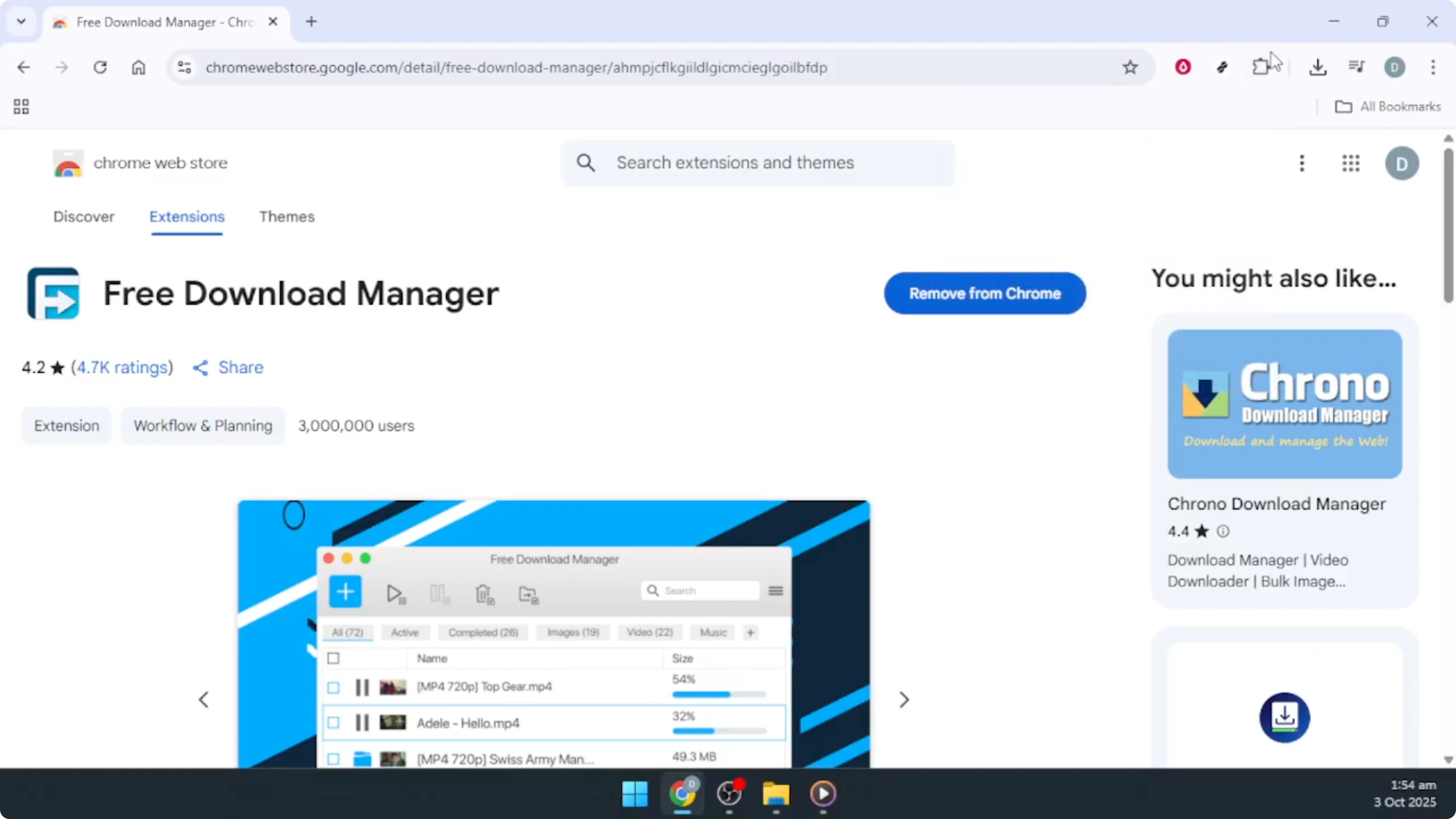
Task: Bookmark this page with the star icon
Action: [1130, 67]
